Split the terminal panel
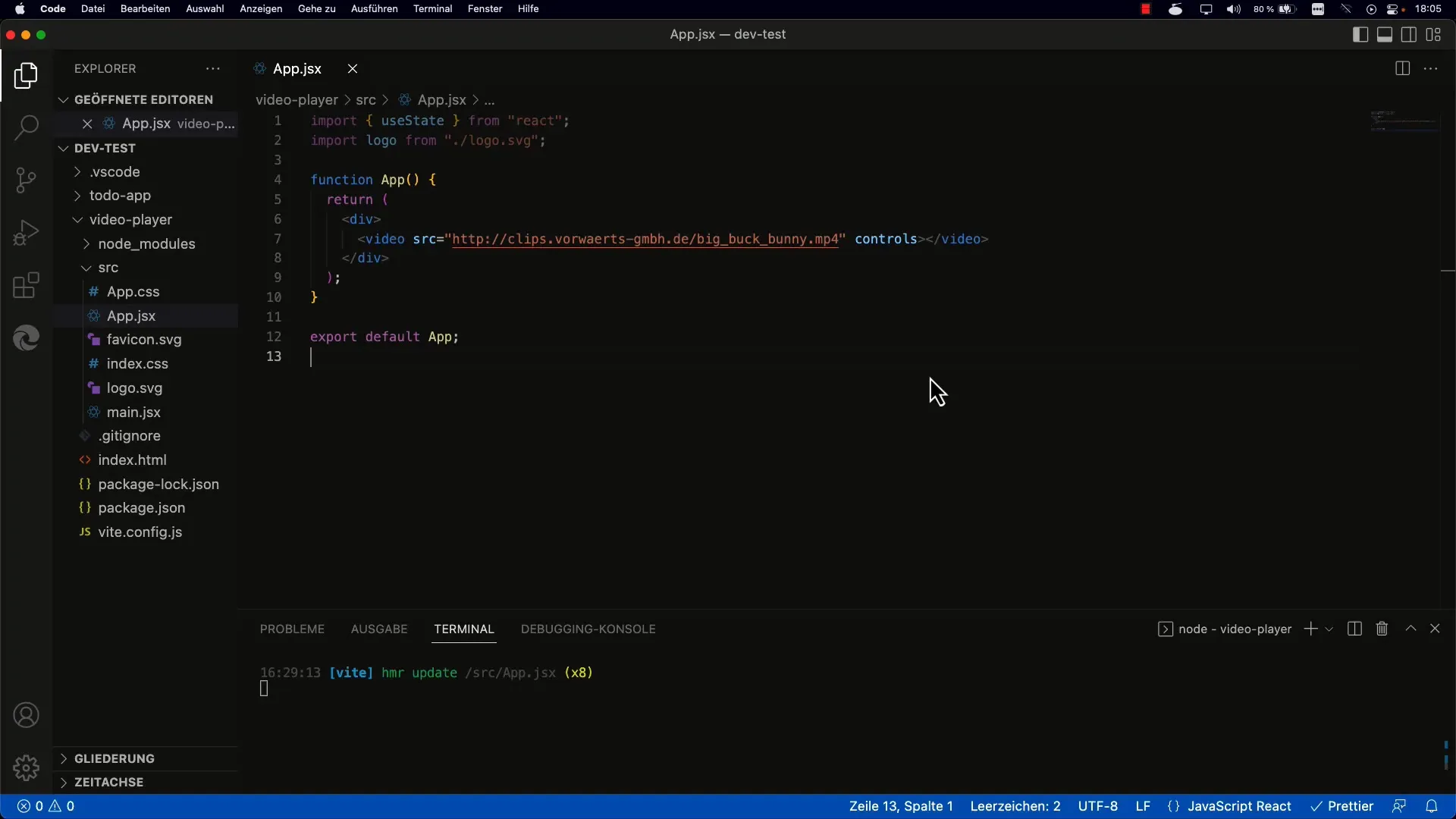 [1354, 629]
